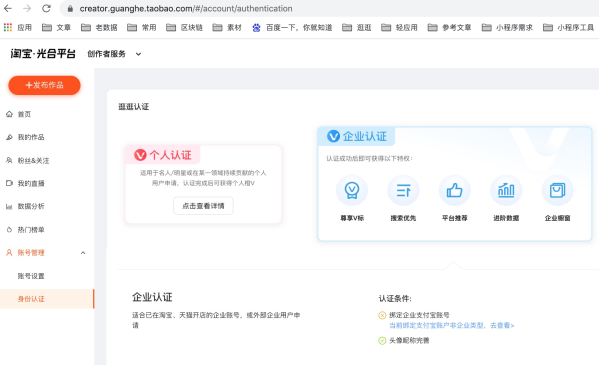Click the 绑定企业支付宝账号 condition text
This screenshot has height=365, width=599.
[x=419, y=315]
